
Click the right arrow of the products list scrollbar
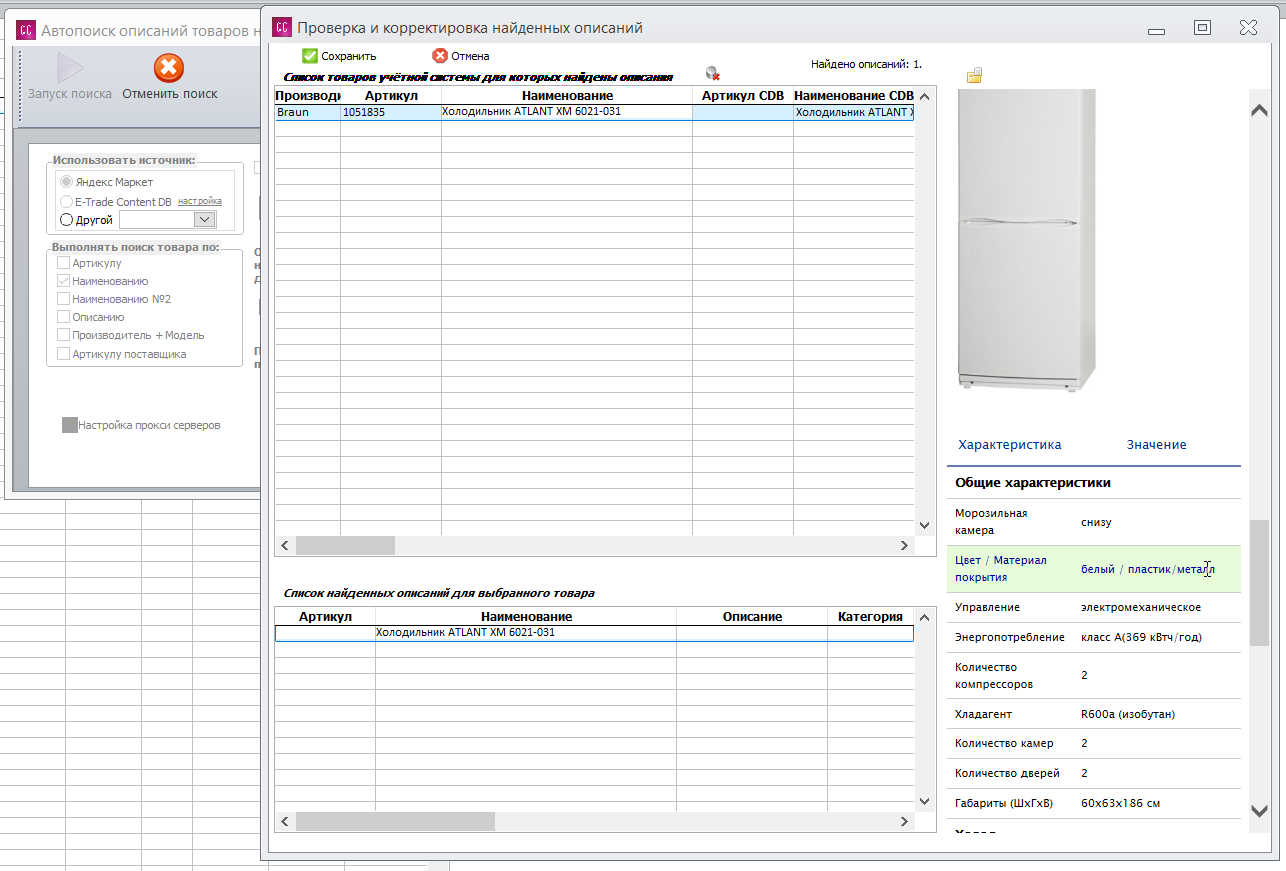point(904,546)
